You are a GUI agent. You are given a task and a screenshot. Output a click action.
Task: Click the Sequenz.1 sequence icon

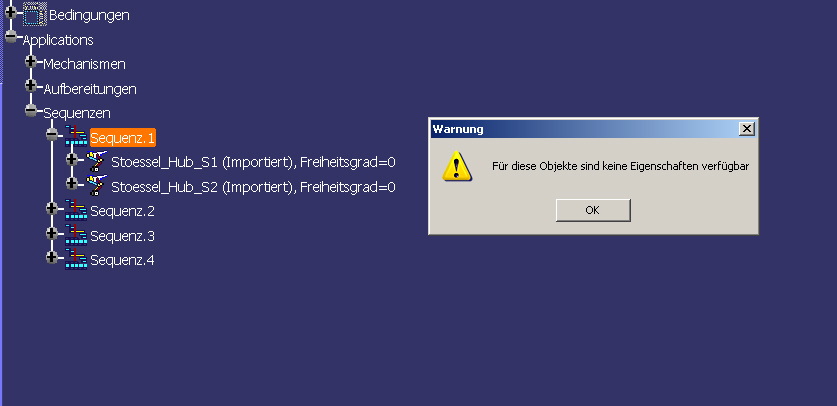point(76,136)
